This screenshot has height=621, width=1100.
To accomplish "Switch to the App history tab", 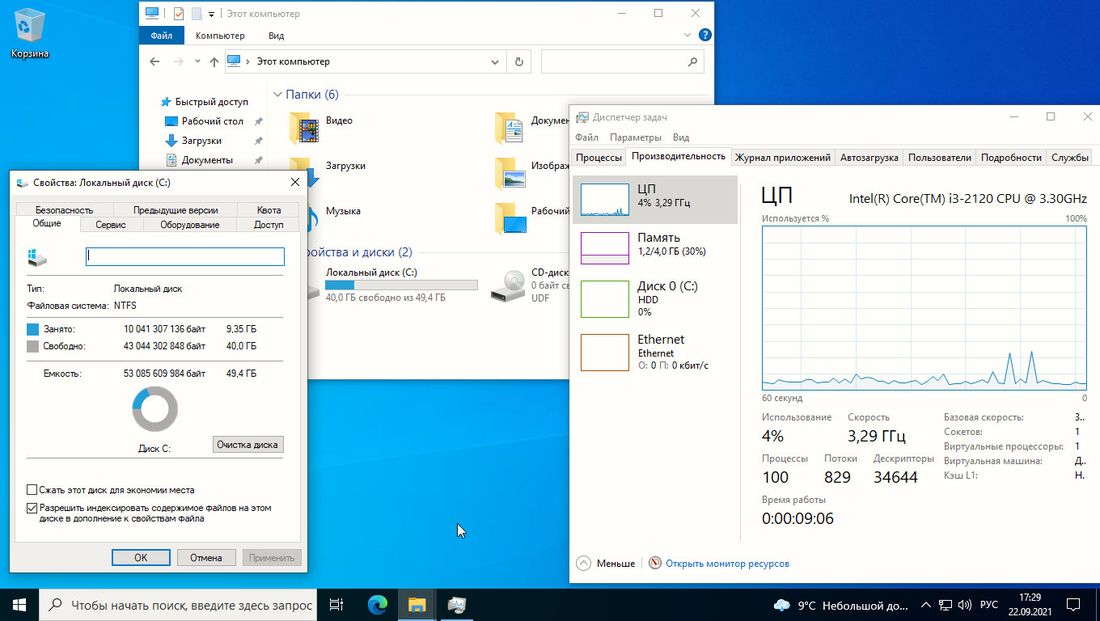I will click(782, 157).
